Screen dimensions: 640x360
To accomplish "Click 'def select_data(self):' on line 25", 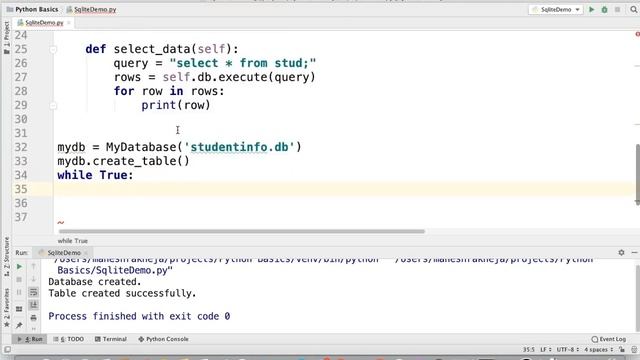I will point(162,49).
